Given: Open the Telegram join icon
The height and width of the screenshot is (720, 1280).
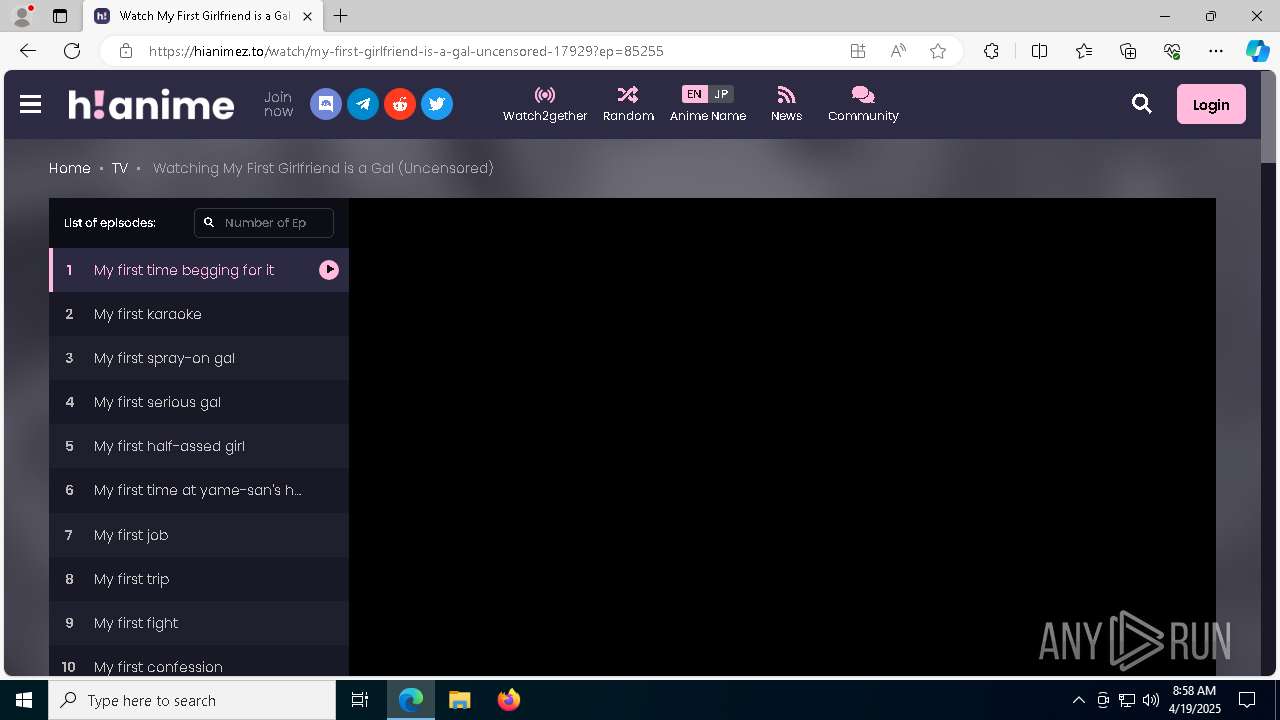Looking at the screenshot, I should coord(363,104).
